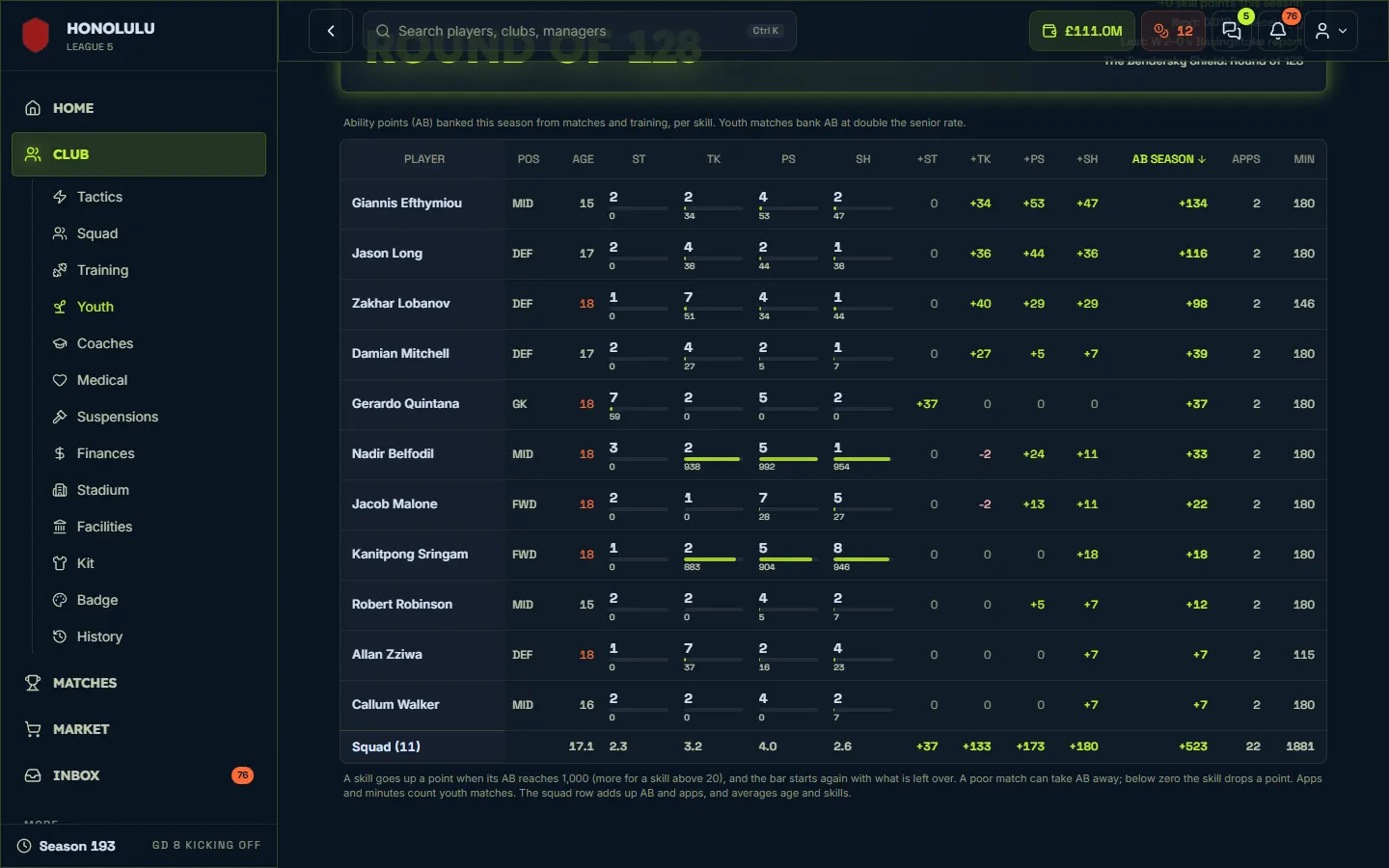
Task: Click the Badge palette icon
Action: point(60,600)
